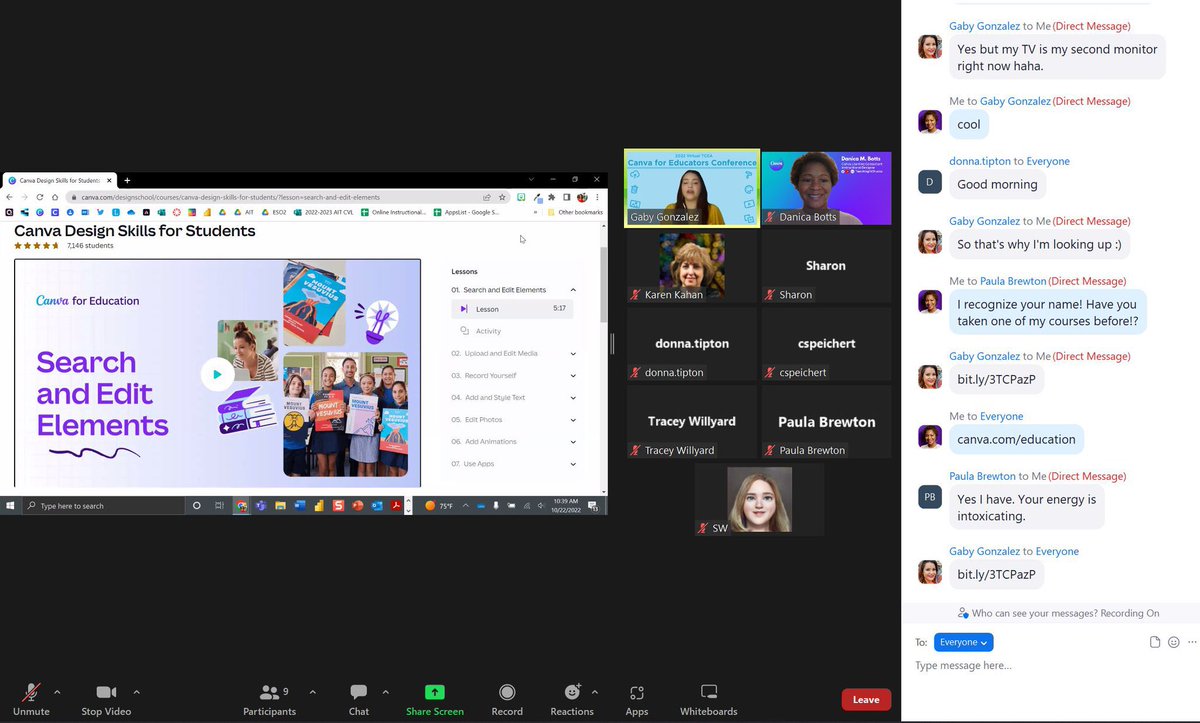Open 'Other bookmarks' folder
The height and width of the screenshot is (723, 1200).
click(x=575, y=212)
